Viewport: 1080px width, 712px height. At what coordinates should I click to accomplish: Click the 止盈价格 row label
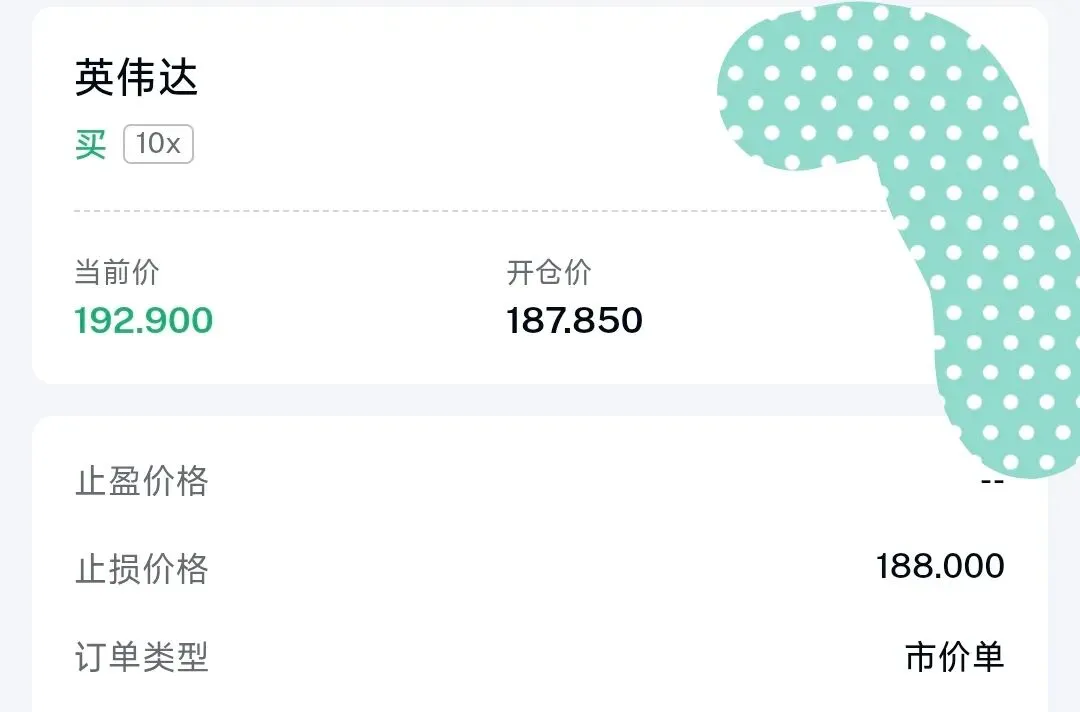click(x=142, y=482)
